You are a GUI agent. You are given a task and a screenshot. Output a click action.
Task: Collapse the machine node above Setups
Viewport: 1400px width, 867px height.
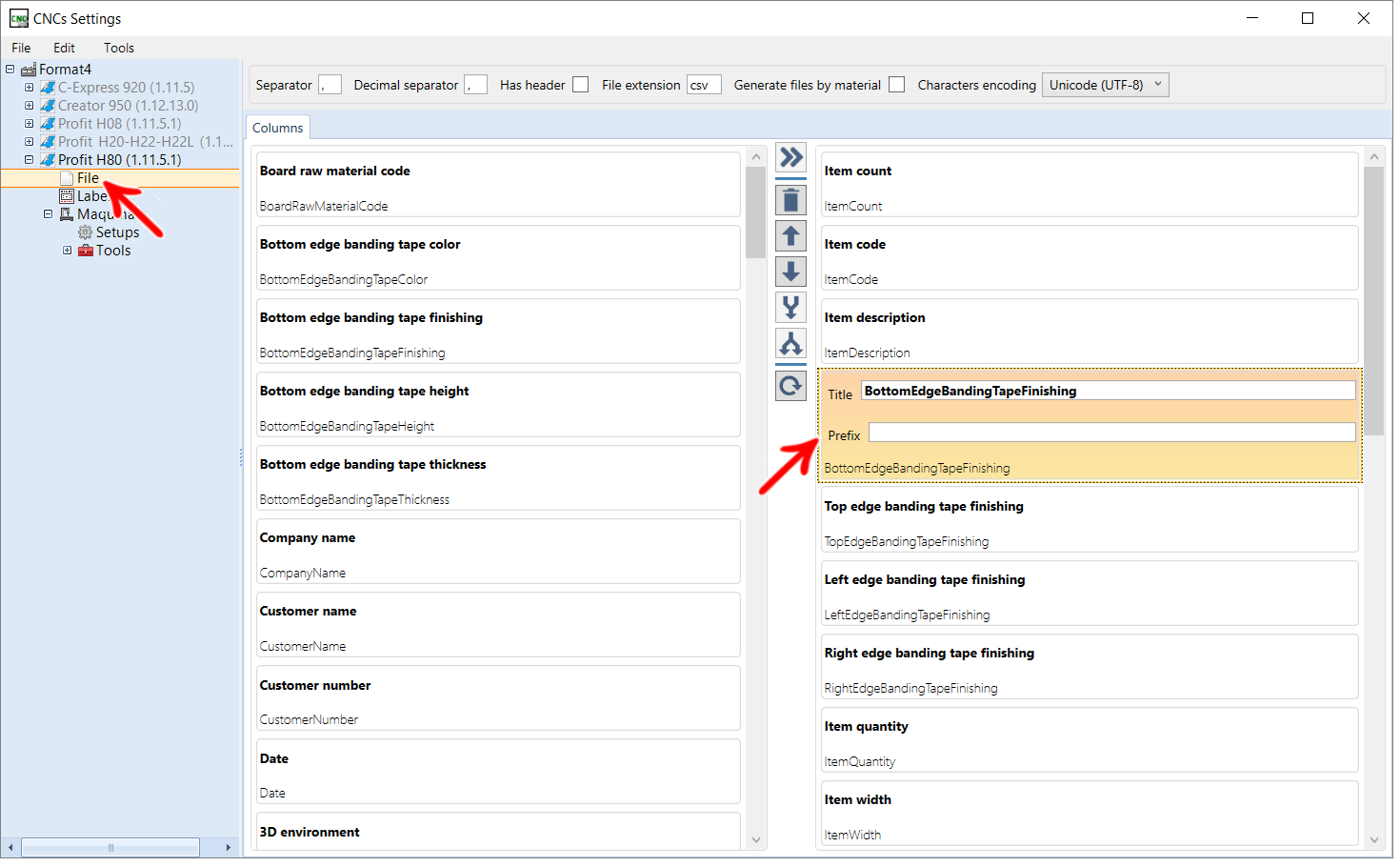[48, 214]
